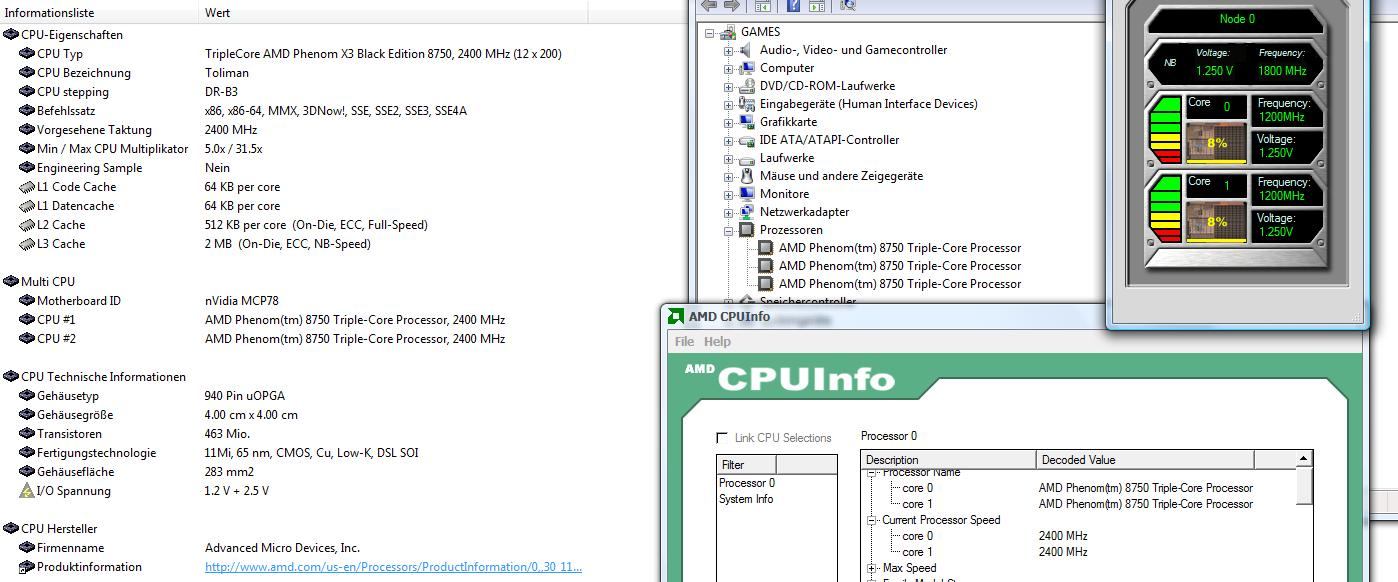Image resolution: width=1398 pixels, height=582 pixels.
Task: Collapse Current Processor Speed in CPUInfo
Action: [871, 521]
